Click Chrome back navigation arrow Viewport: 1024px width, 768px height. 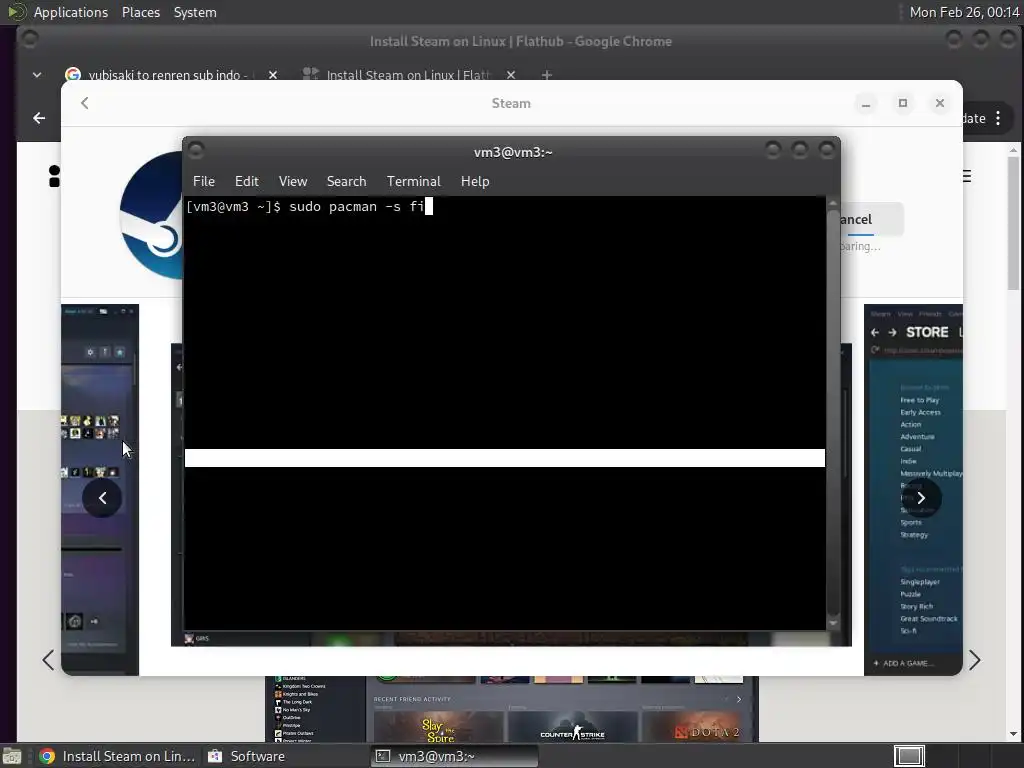pos(39,118)
